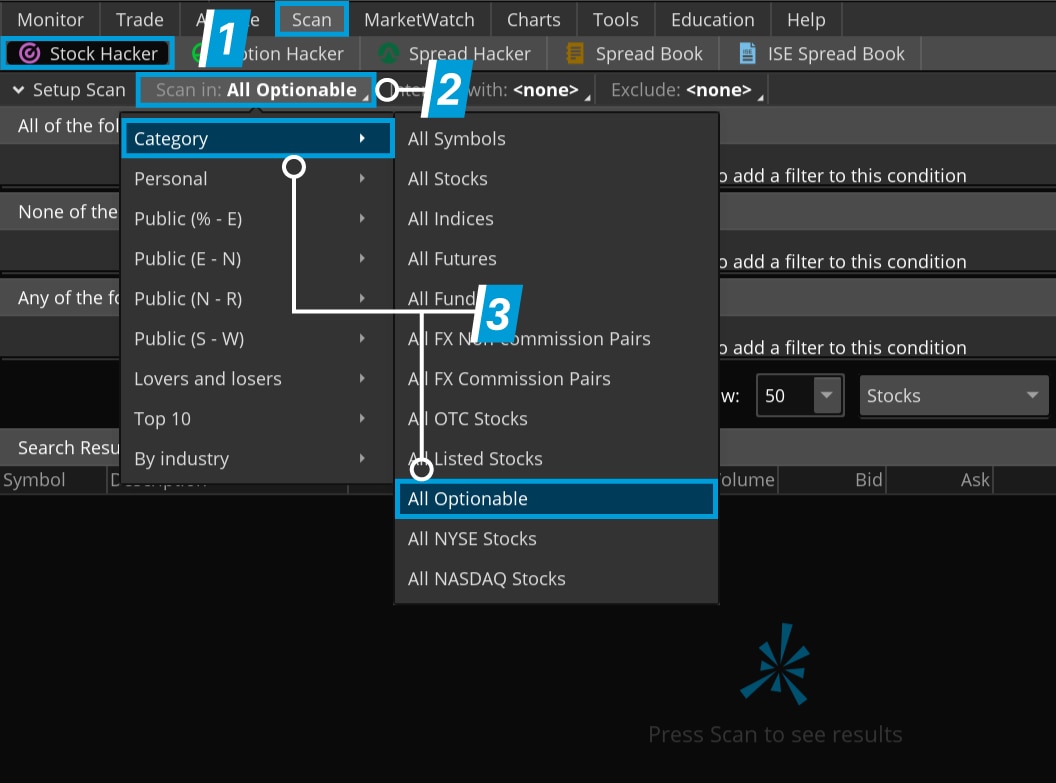
Task: Change the show count using the 50 dropdown
Action: (799, 396)
